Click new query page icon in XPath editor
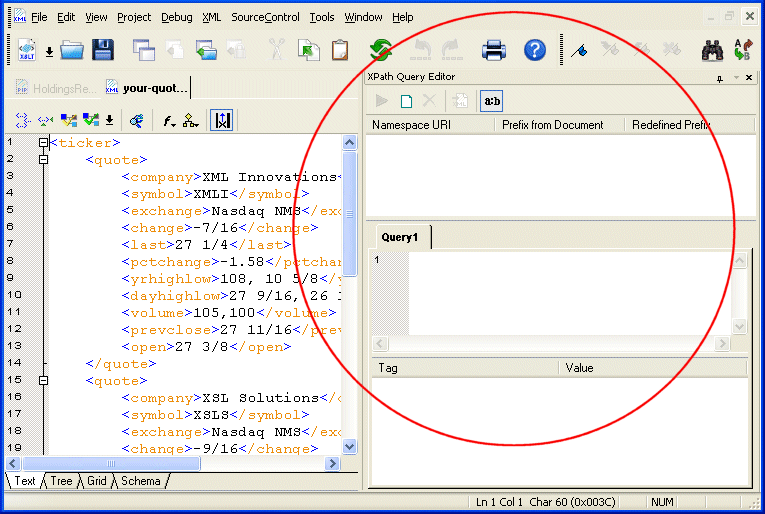This screenshot has width=765, height=514. 406,100
